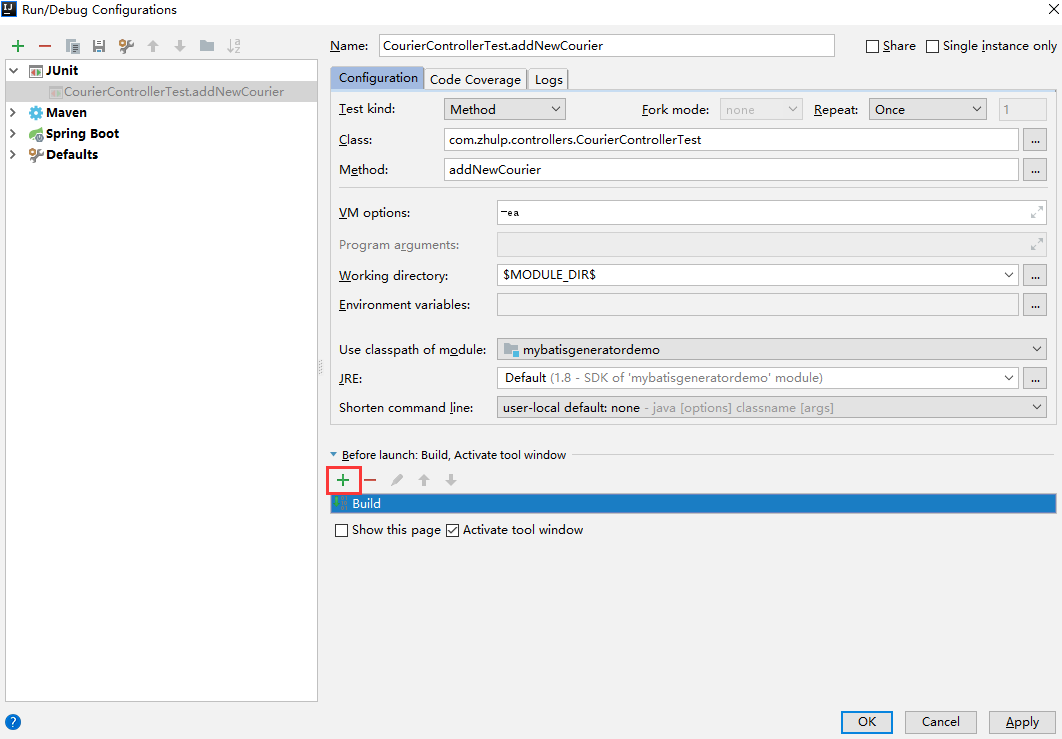Expand the Spring Boot tree node
The width and height of the screenshot is (1062, 739).
[13, 133]
